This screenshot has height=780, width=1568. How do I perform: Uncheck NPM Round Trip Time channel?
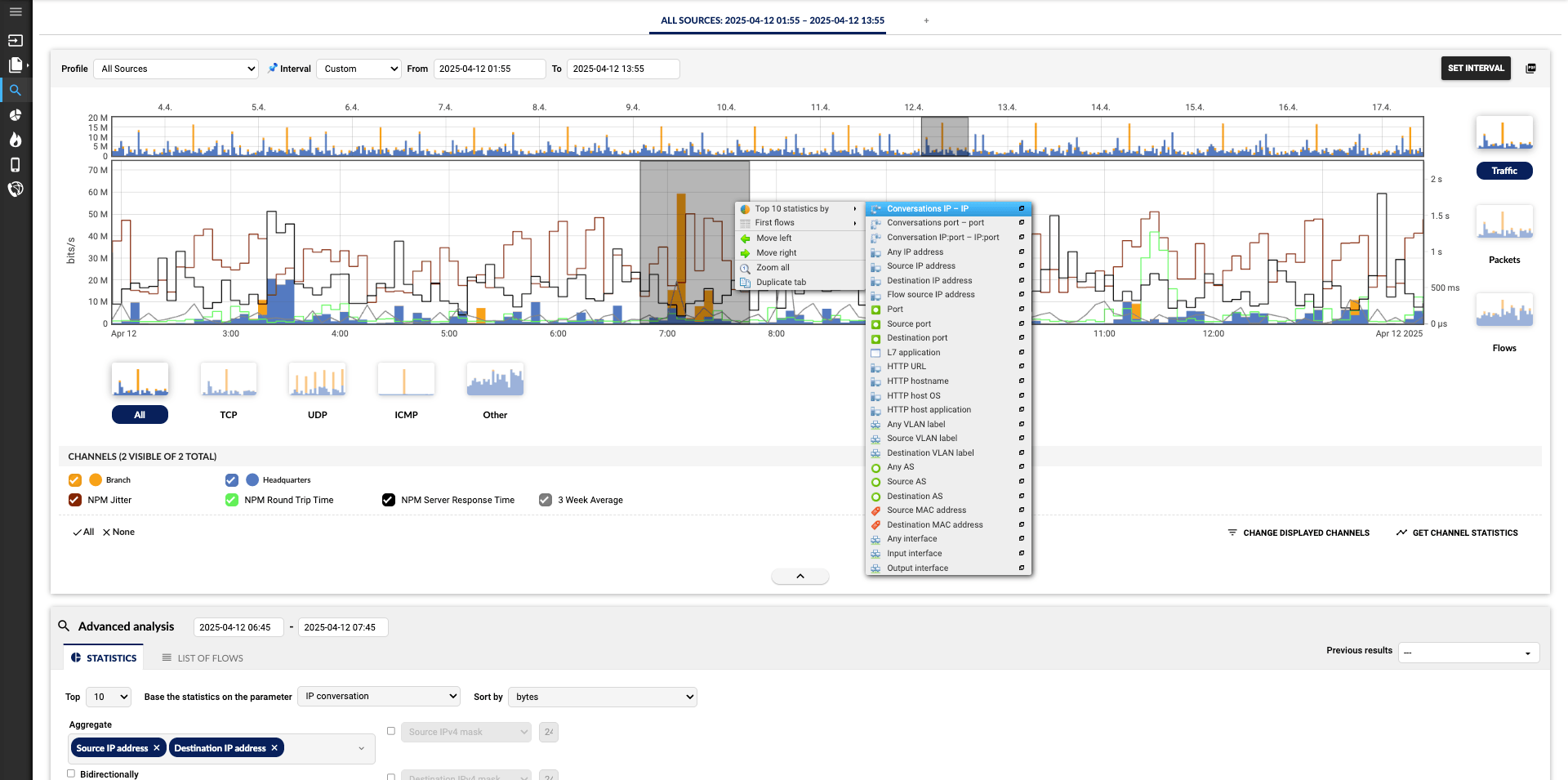tap(232, 500)
